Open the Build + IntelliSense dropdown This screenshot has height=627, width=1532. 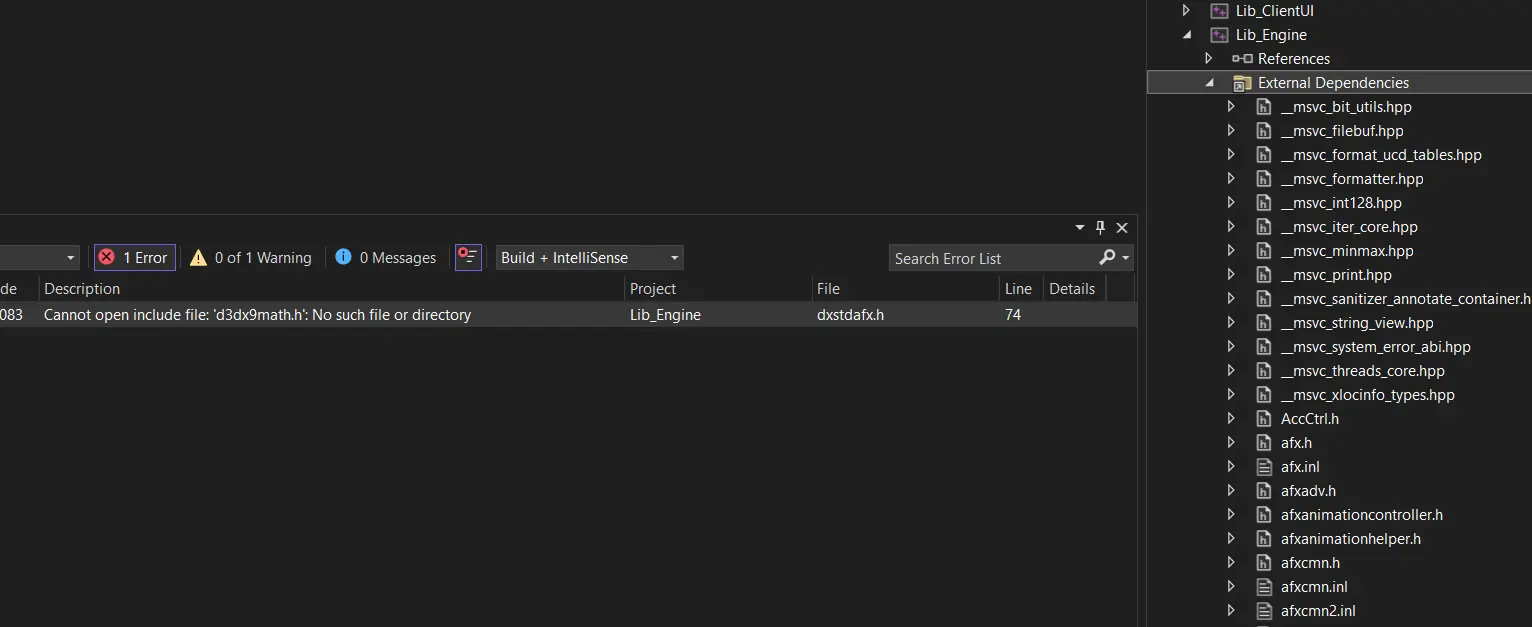(590, 258)
